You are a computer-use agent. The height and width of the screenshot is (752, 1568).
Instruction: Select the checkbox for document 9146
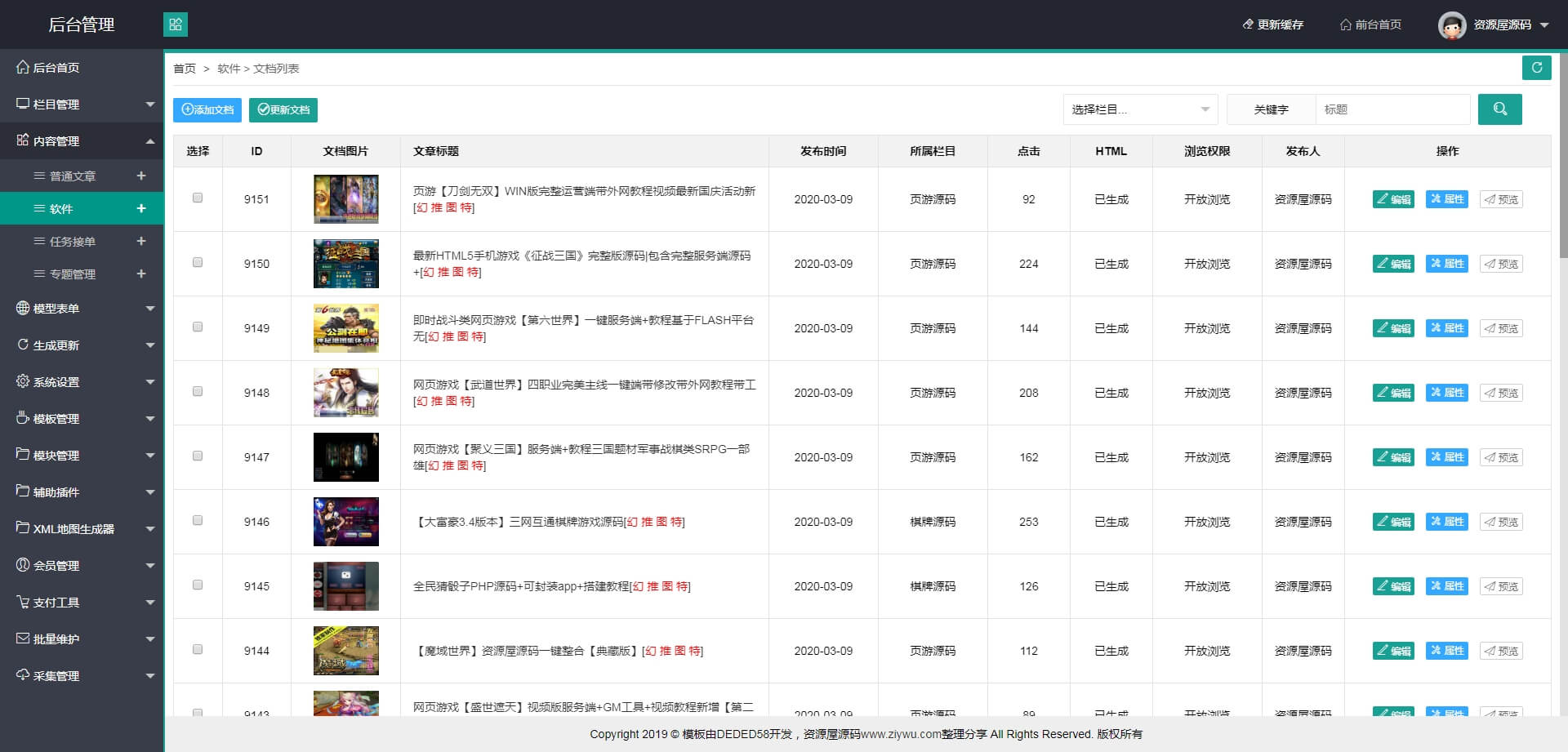point(198,520)
